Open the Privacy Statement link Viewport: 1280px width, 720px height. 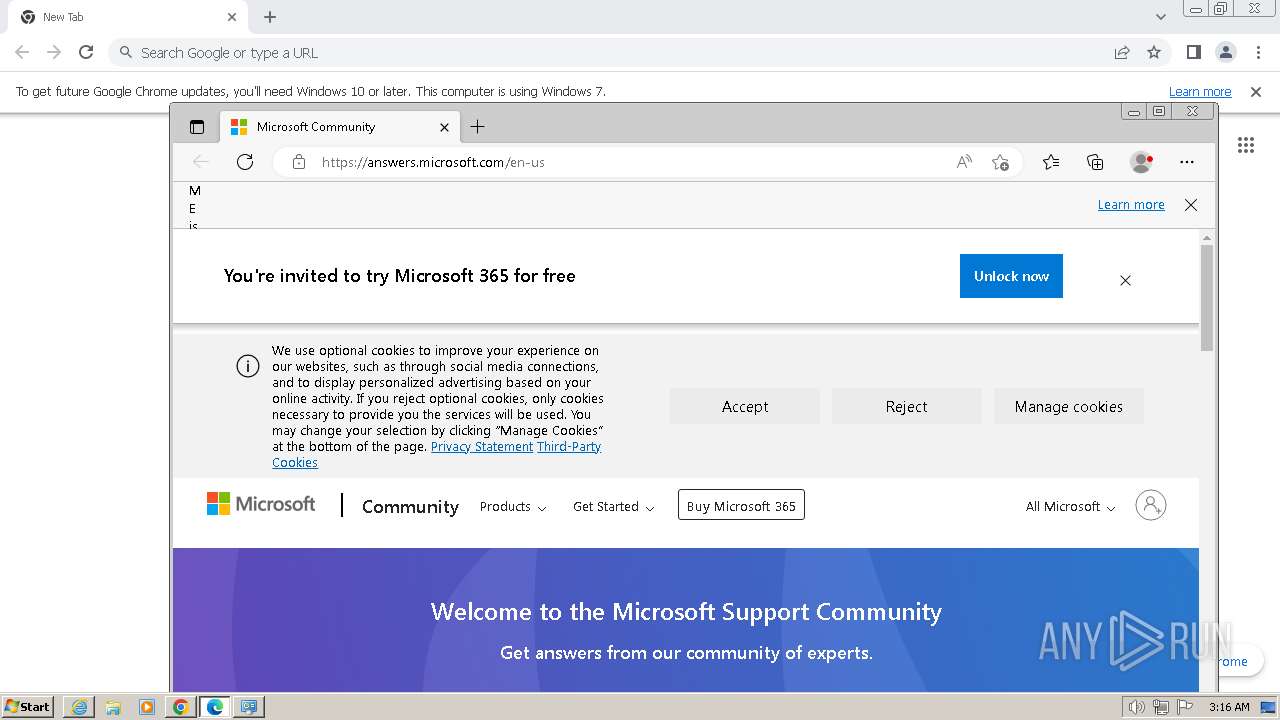coord(482,447)
